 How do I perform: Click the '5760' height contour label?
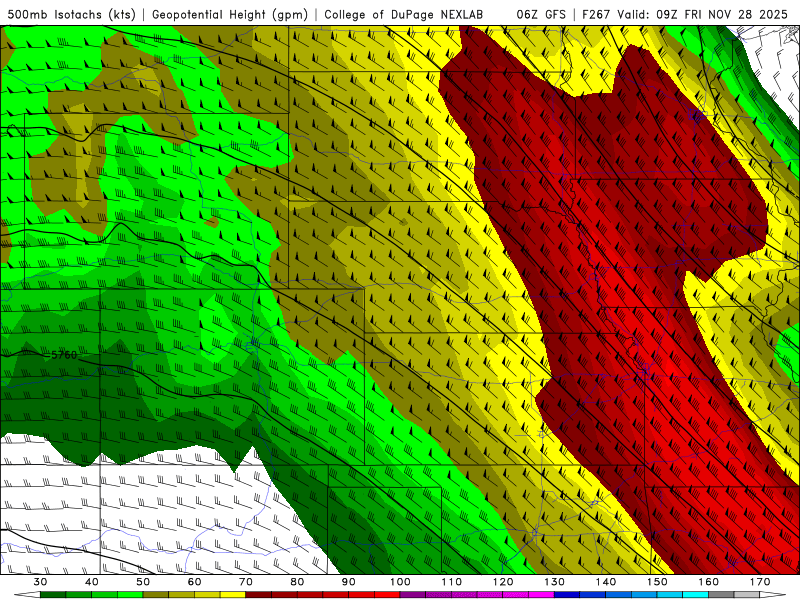coord(64,355)
